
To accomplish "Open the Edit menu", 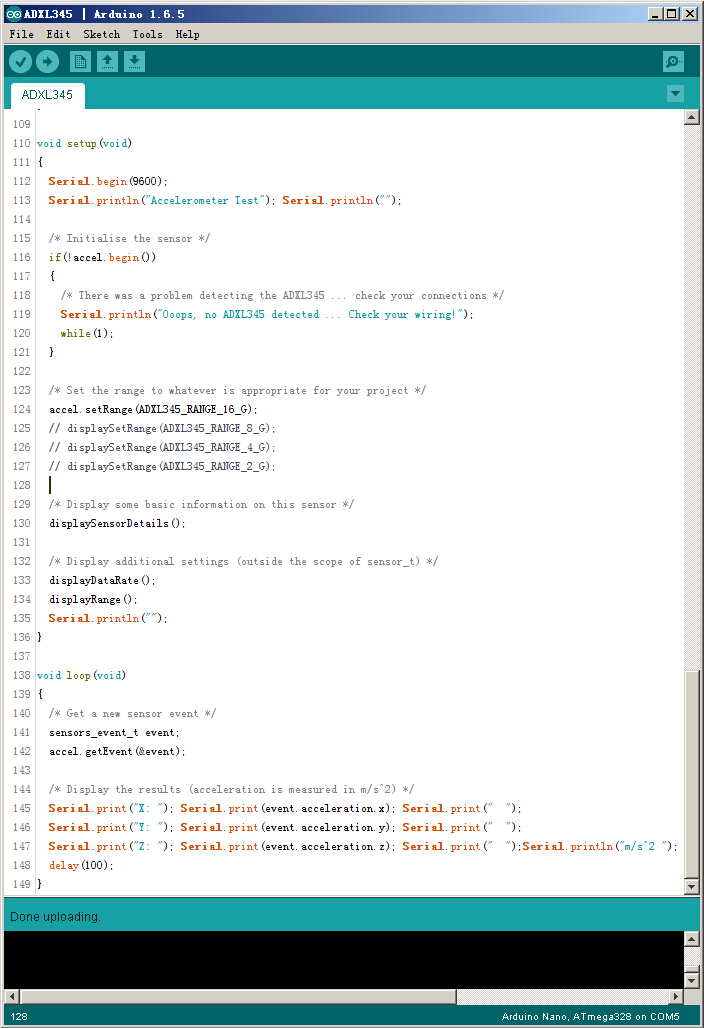I will (x=58, y=34).
